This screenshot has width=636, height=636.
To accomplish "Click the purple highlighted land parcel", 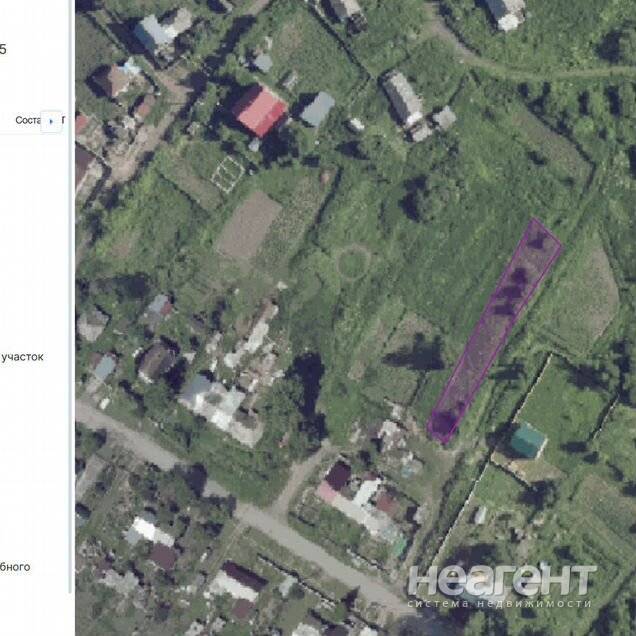I will point(496,329).
